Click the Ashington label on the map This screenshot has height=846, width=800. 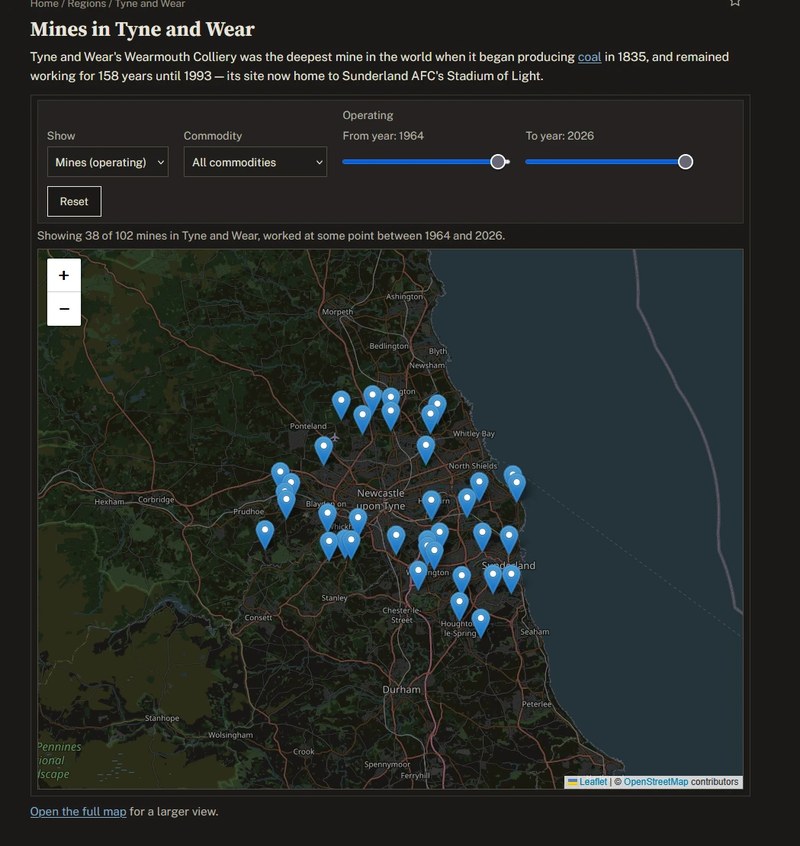[405, 297]
